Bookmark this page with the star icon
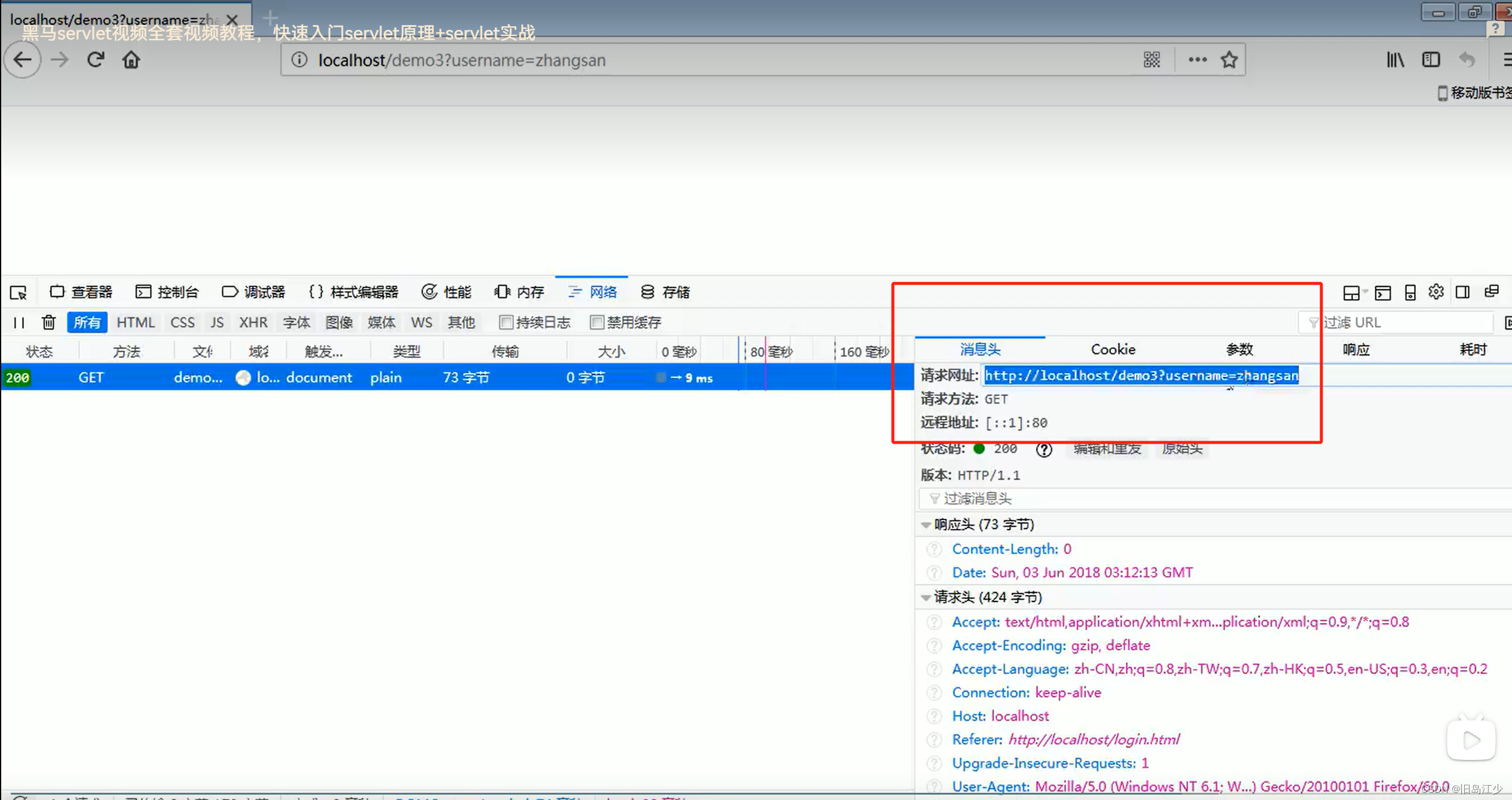 (x=1229, y=60)
